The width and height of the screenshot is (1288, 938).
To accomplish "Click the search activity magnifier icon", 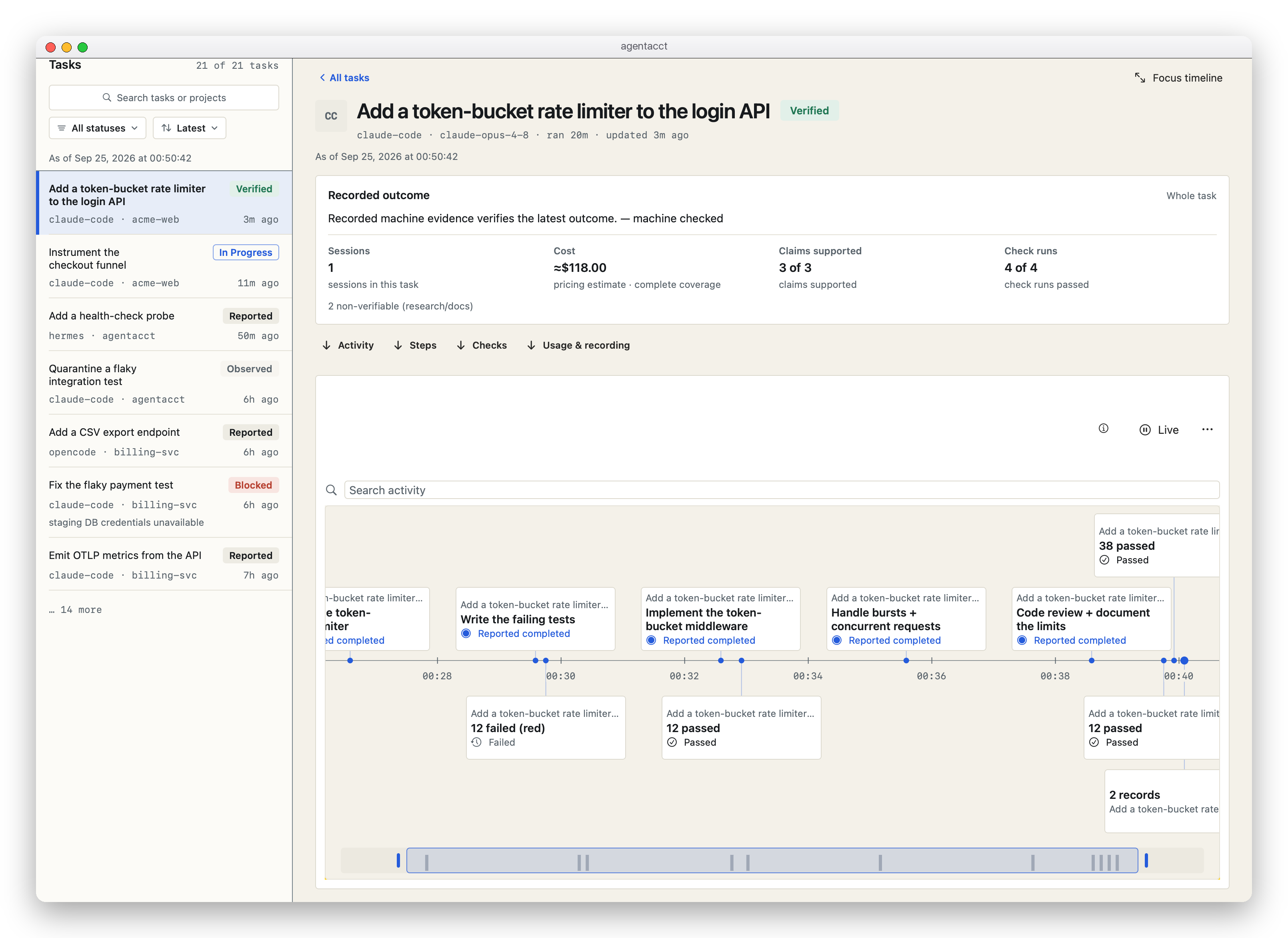I will click(x=331, y=490).
